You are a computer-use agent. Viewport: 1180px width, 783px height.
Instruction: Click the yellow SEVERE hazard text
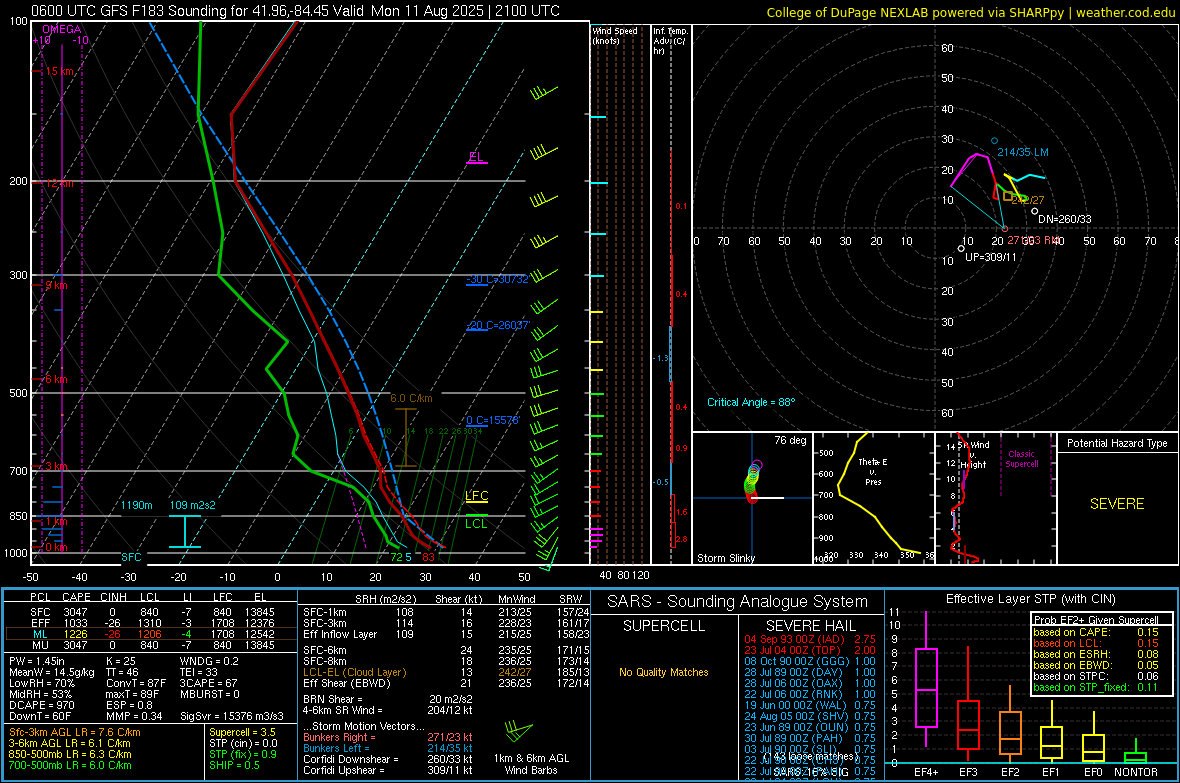1117,504
